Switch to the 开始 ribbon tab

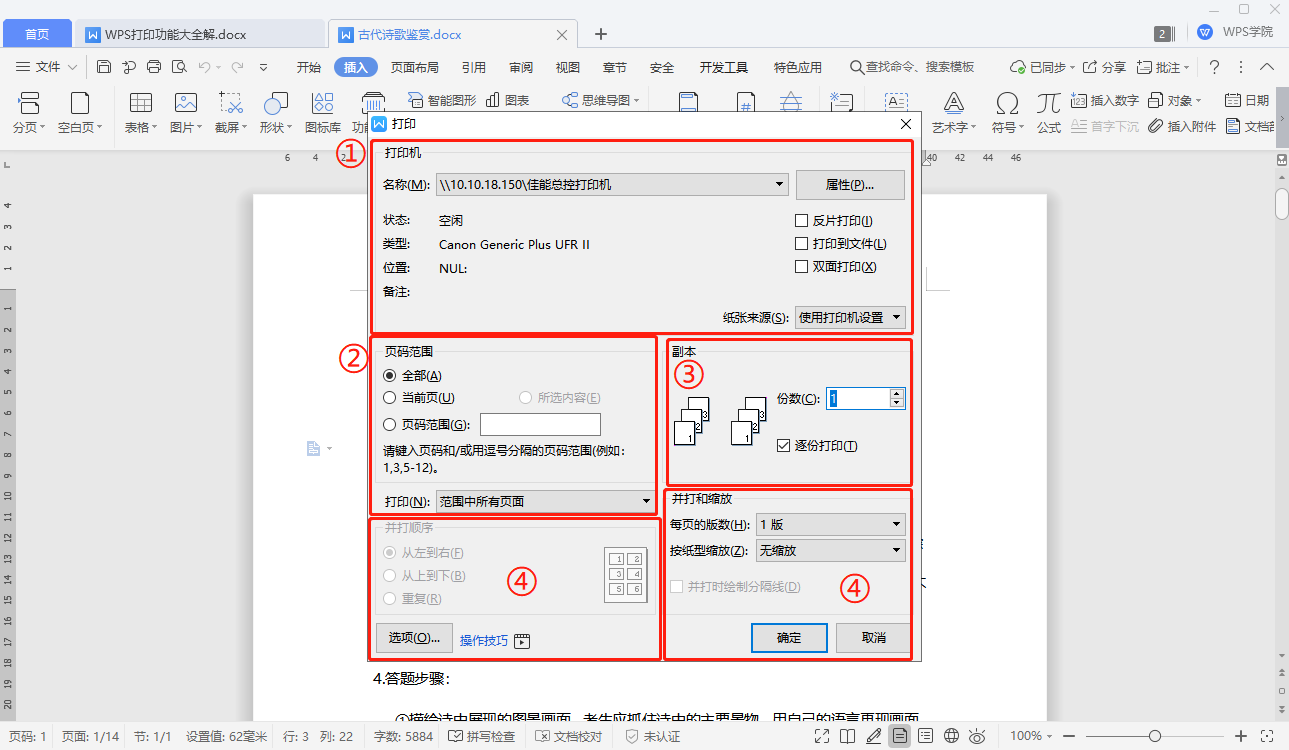tap(309, 67)
